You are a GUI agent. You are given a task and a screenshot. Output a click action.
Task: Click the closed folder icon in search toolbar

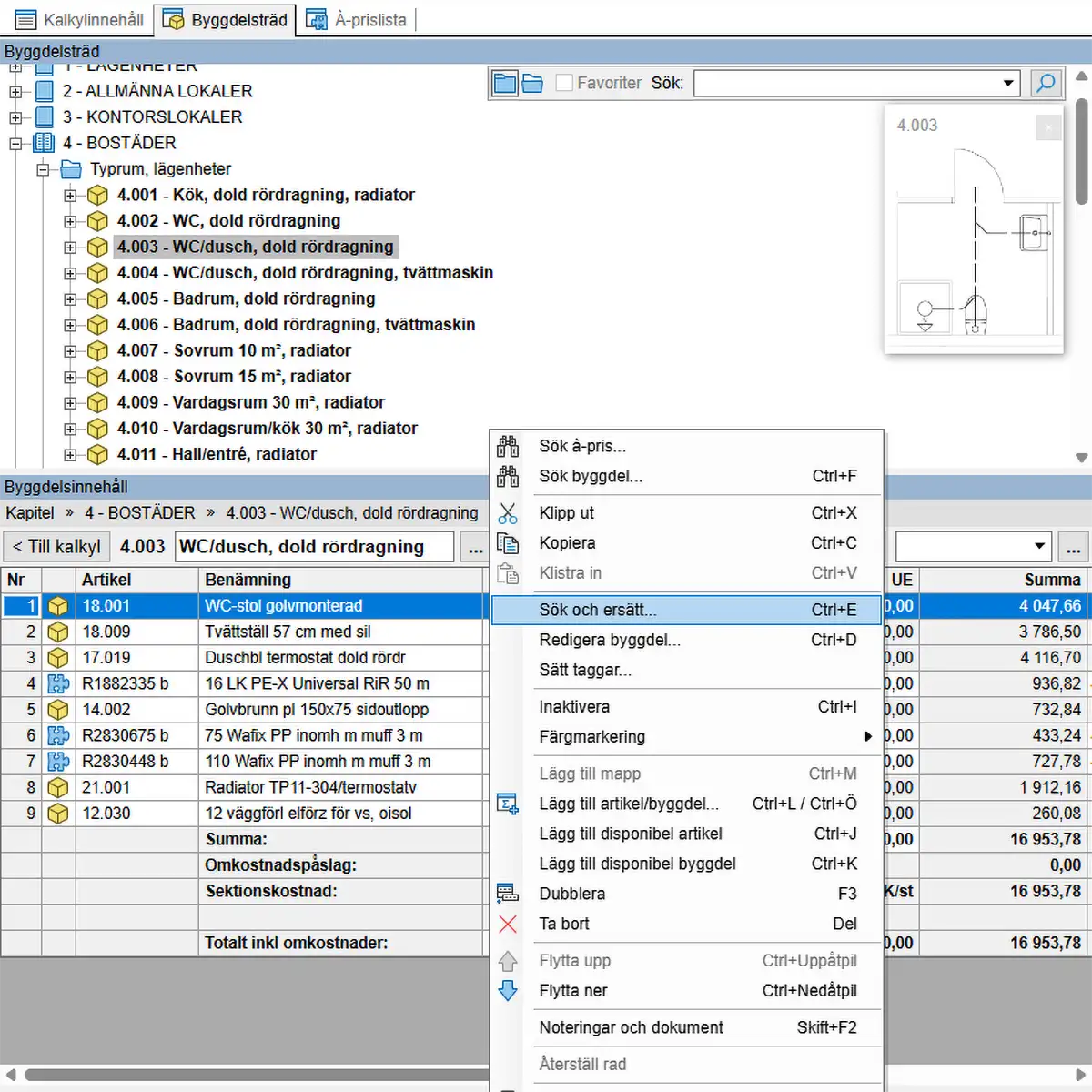coord(504,84)
